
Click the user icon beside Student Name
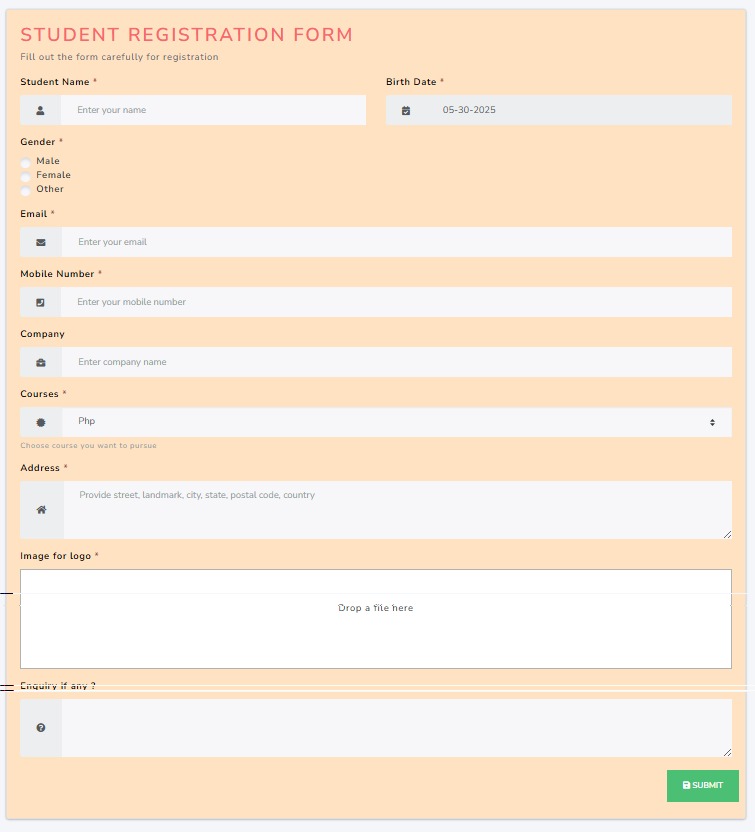click(40, 110)
